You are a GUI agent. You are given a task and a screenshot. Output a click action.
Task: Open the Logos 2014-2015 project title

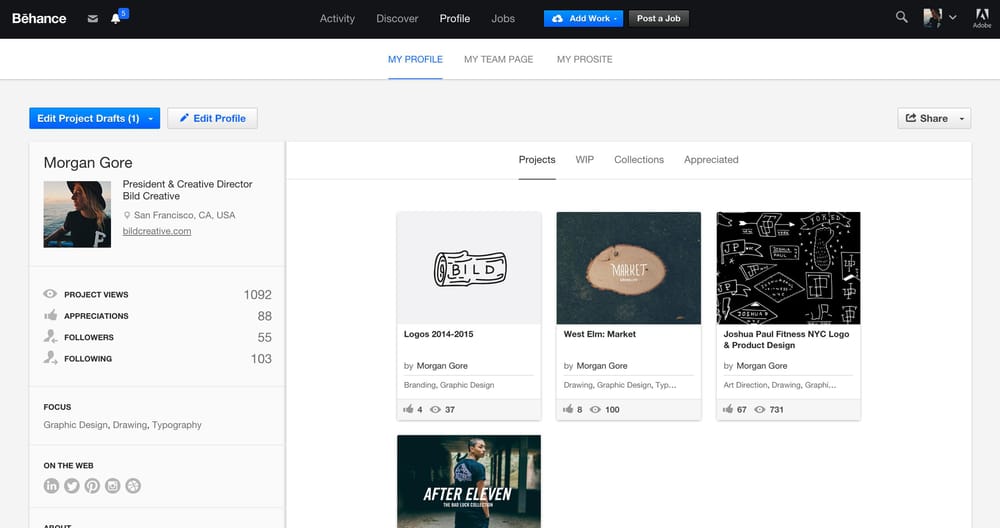tap(439, 334)
